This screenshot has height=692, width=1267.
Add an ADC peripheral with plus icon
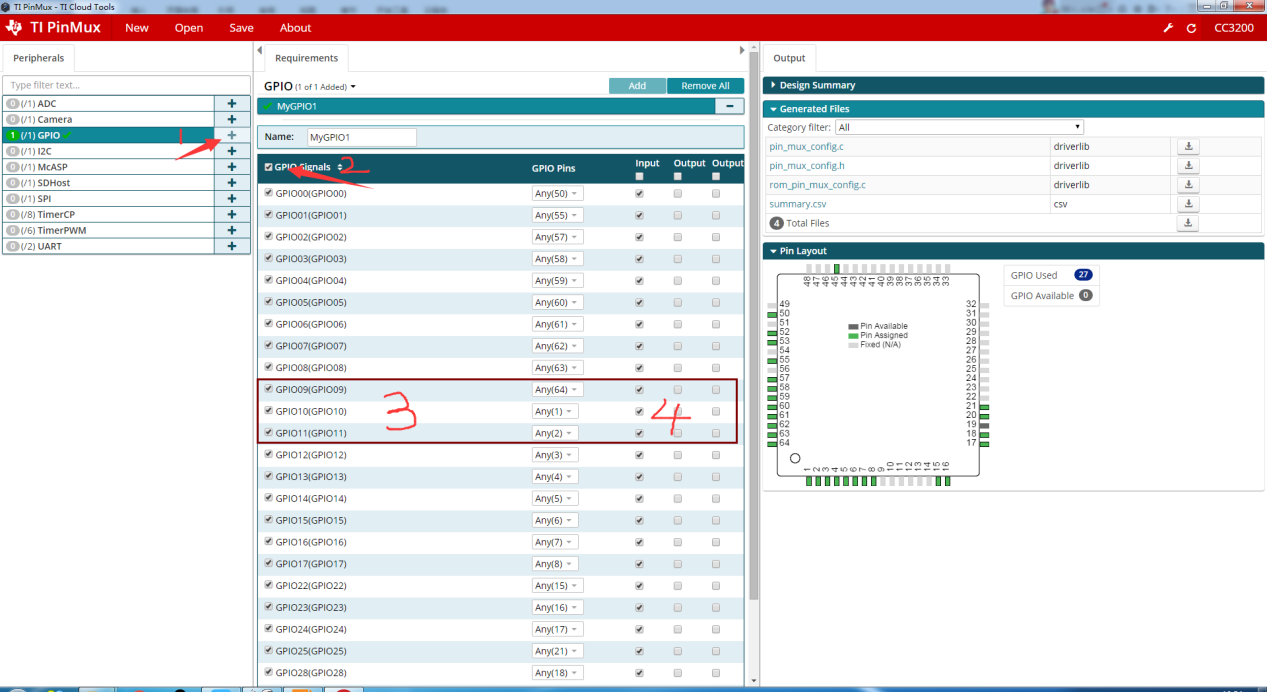click(x=232, y=103)
